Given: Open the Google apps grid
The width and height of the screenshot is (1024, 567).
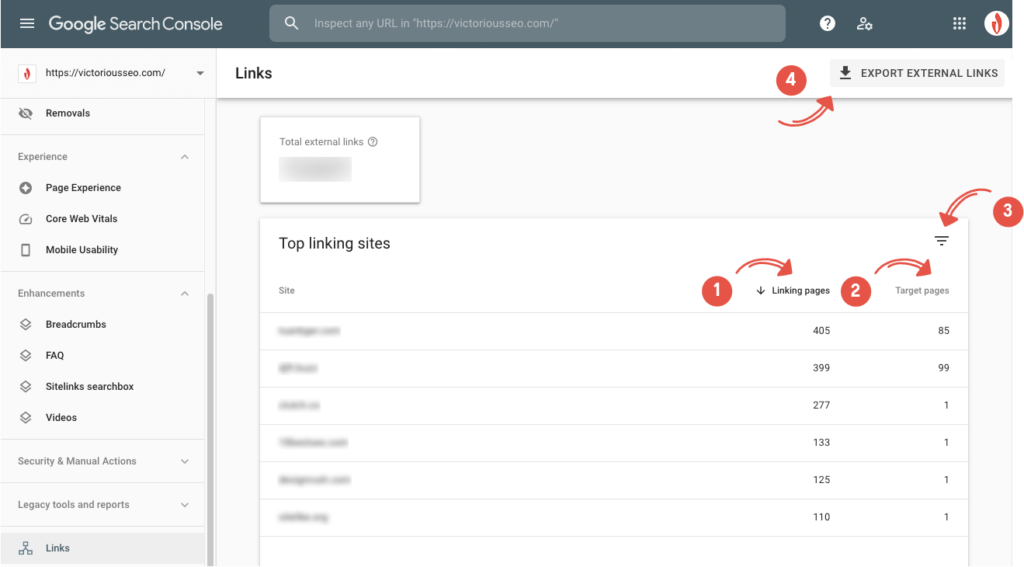Looking at the screenshot, I should coord(960,24).
